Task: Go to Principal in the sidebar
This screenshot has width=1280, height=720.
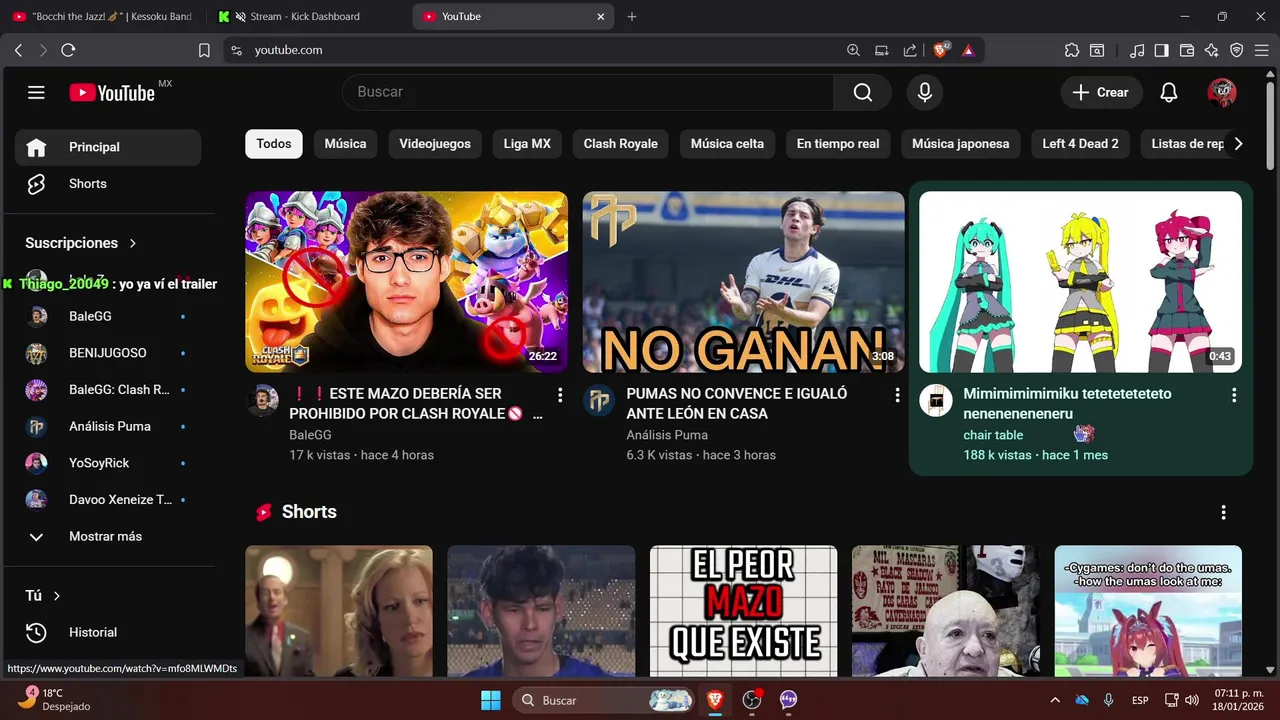Action: point(108,147)
